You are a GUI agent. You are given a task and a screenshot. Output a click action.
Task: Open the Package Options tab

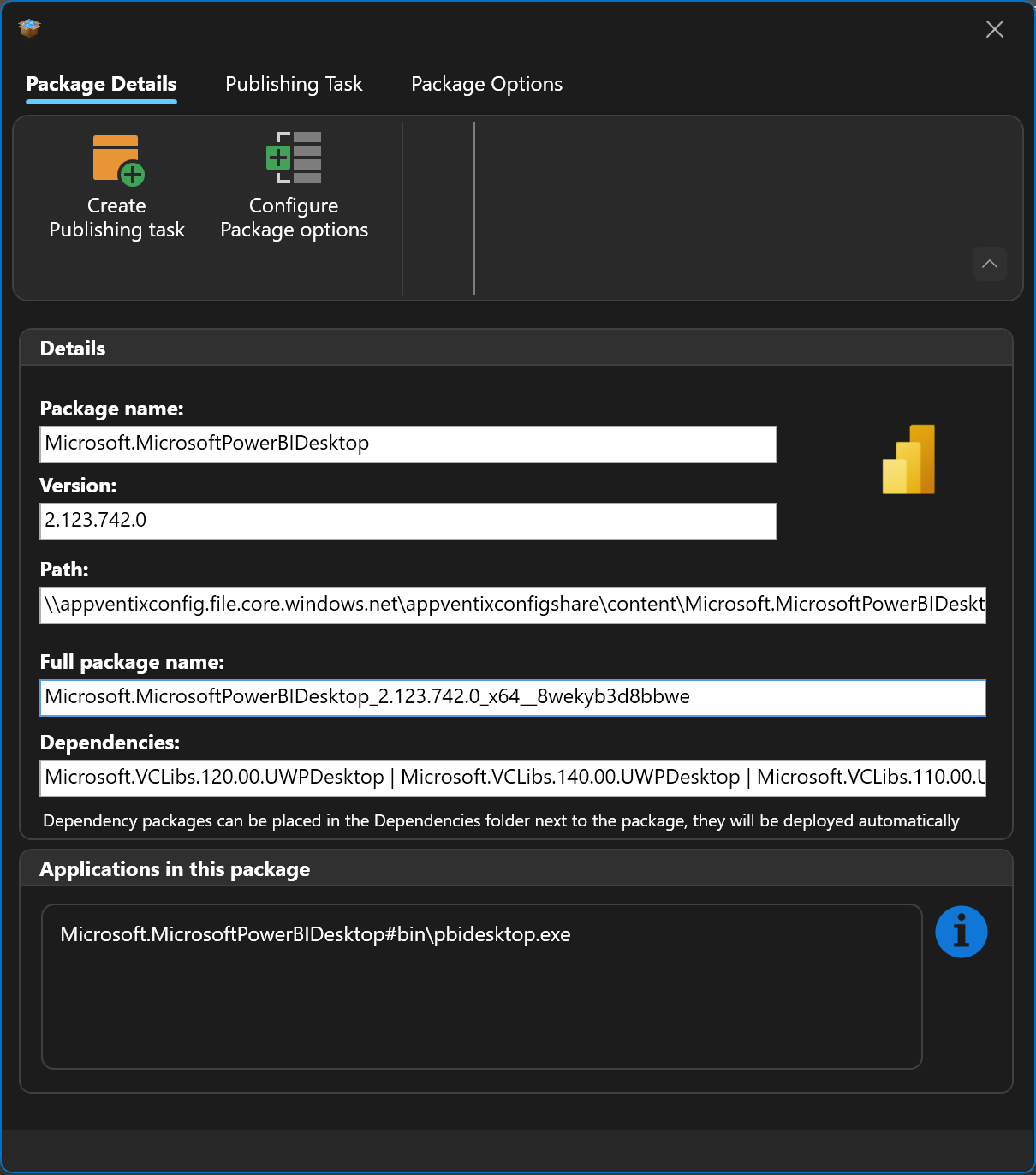coord(486,84)
